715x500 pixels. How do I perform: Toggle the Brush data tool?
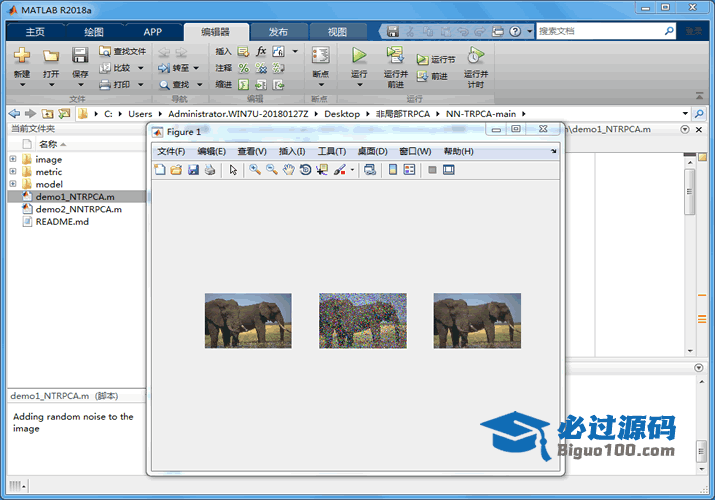click(339, 170)
